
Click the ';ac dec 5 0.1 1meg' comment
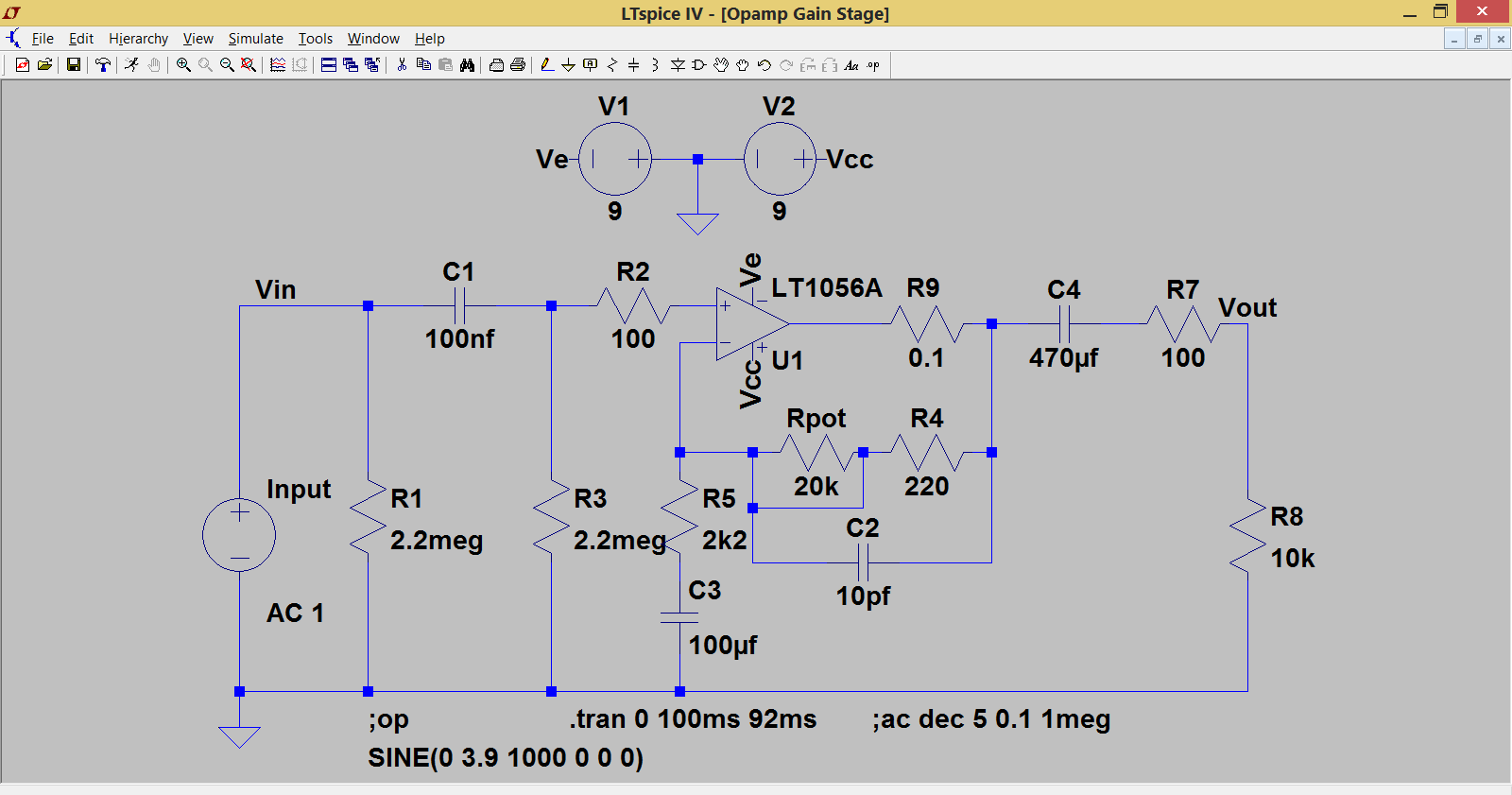[991, 719]
